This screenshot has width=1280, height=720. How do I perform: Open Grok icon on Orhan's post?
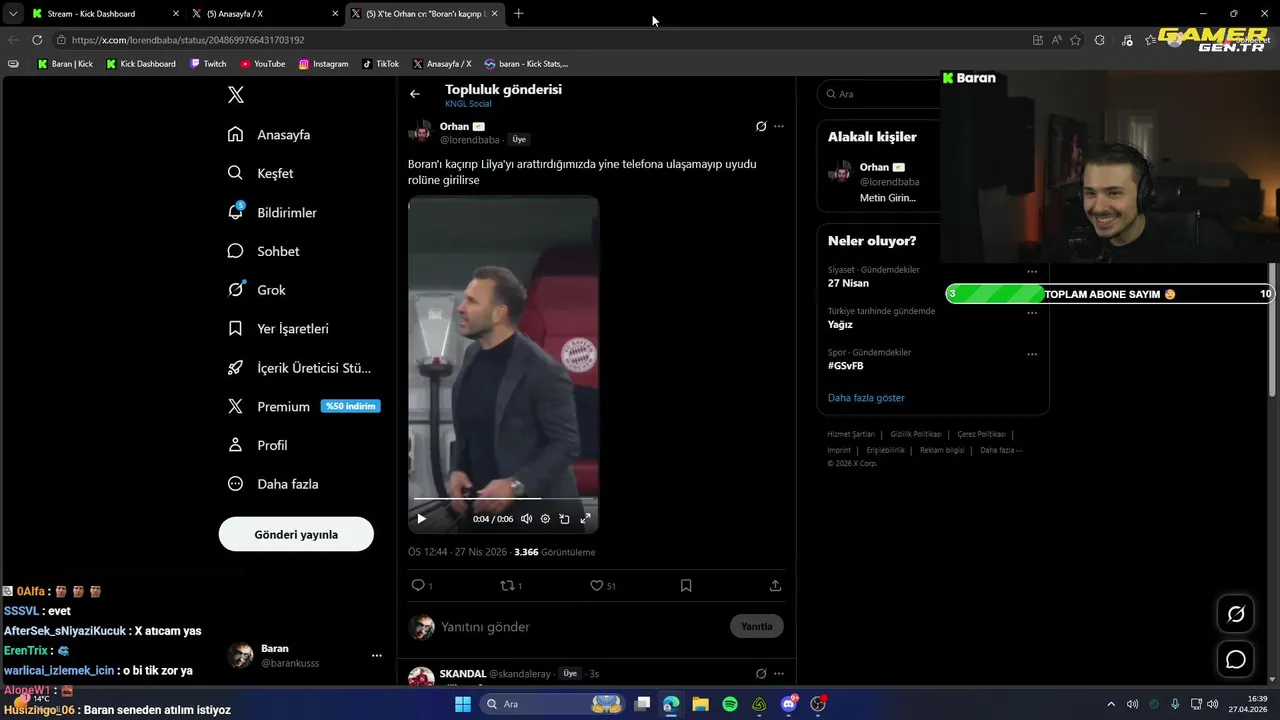click(761, 126)
